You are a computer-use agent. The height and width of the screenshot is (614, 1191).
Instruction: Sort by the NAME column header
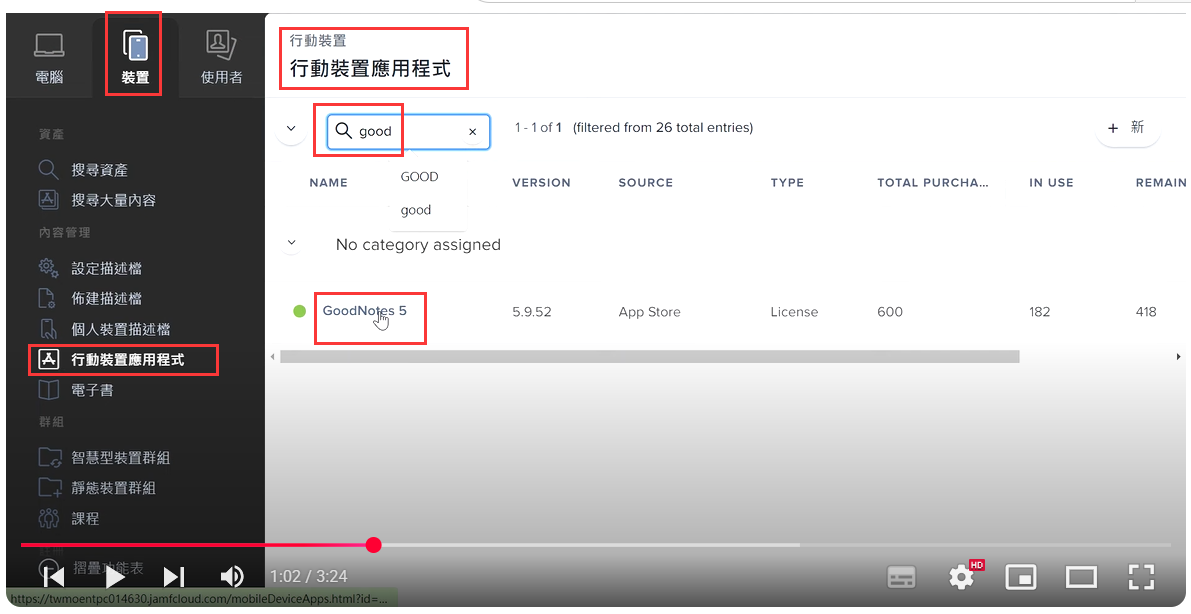[x=329, y=182]
